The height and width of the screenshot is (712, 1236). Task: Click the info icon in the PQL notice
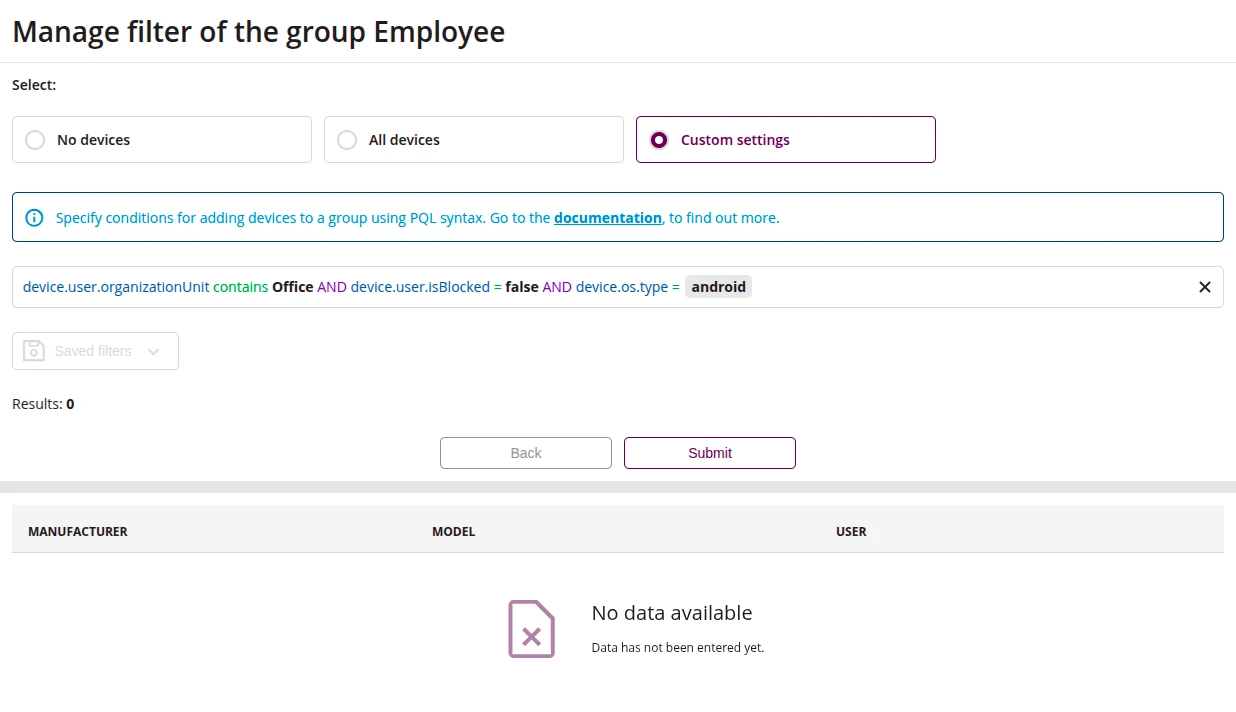pos(34,217)
